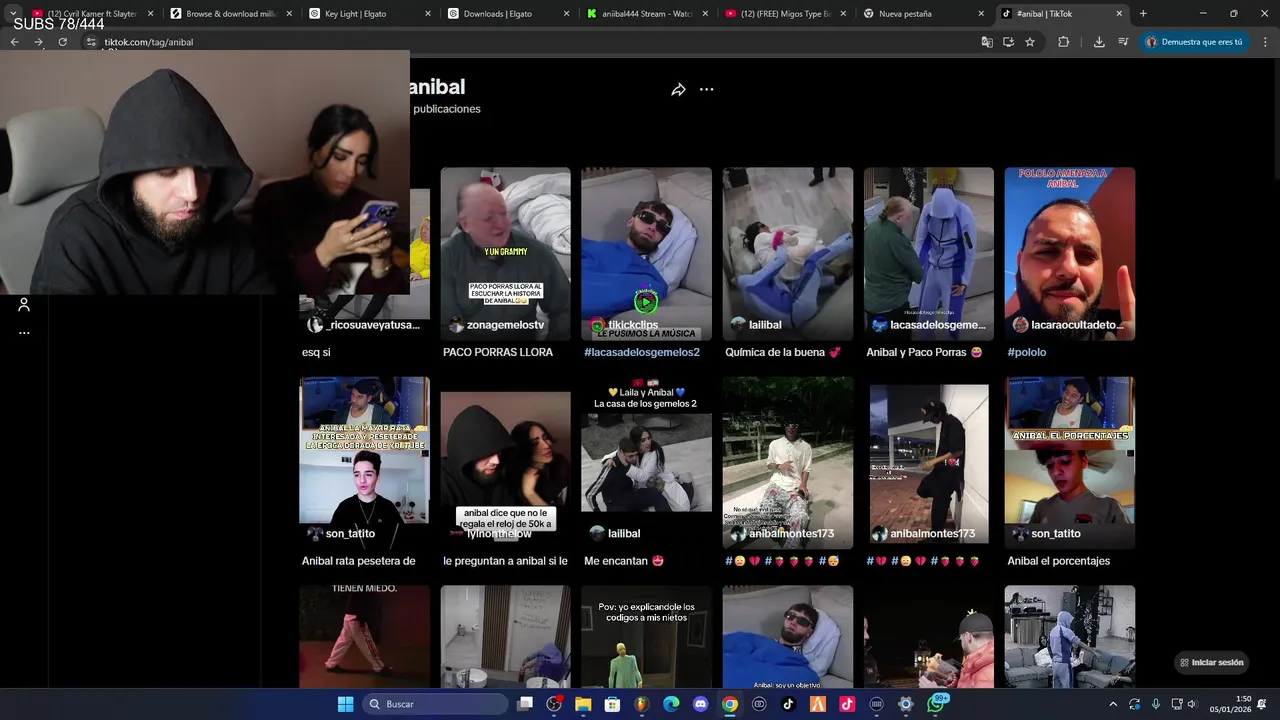Click the #pololo hashtag link
The image size is (1280, 720).
click(x=1027, y=352)
